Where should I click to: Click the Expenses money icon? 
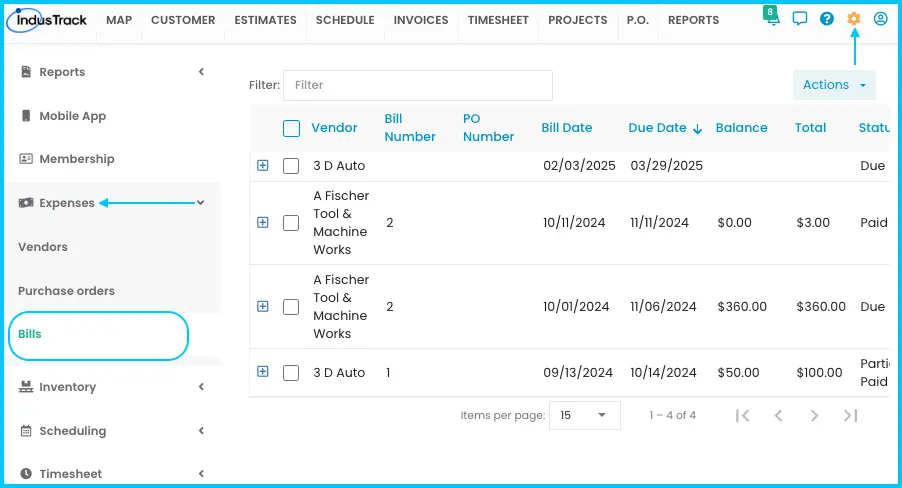coord(26,203)
